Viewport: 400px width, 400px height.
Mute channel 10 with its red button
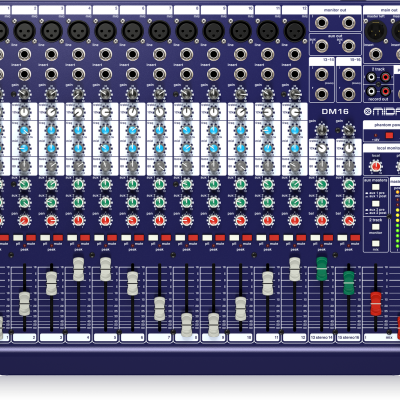point(247,238)
